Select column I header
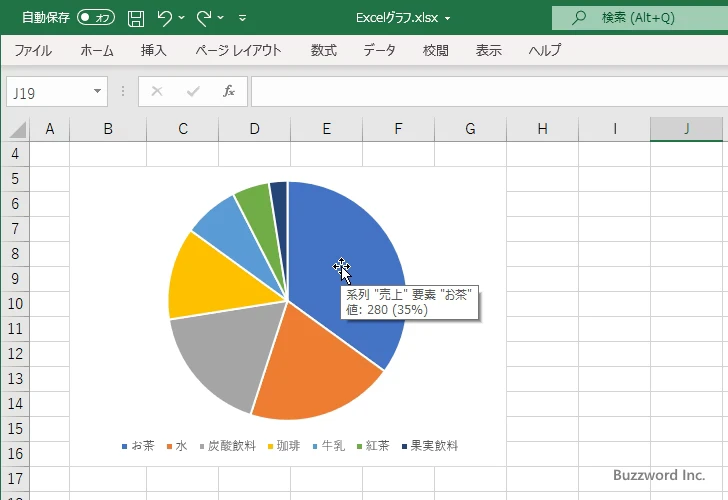This screenshot has height=500, width=728. (614, 129)
